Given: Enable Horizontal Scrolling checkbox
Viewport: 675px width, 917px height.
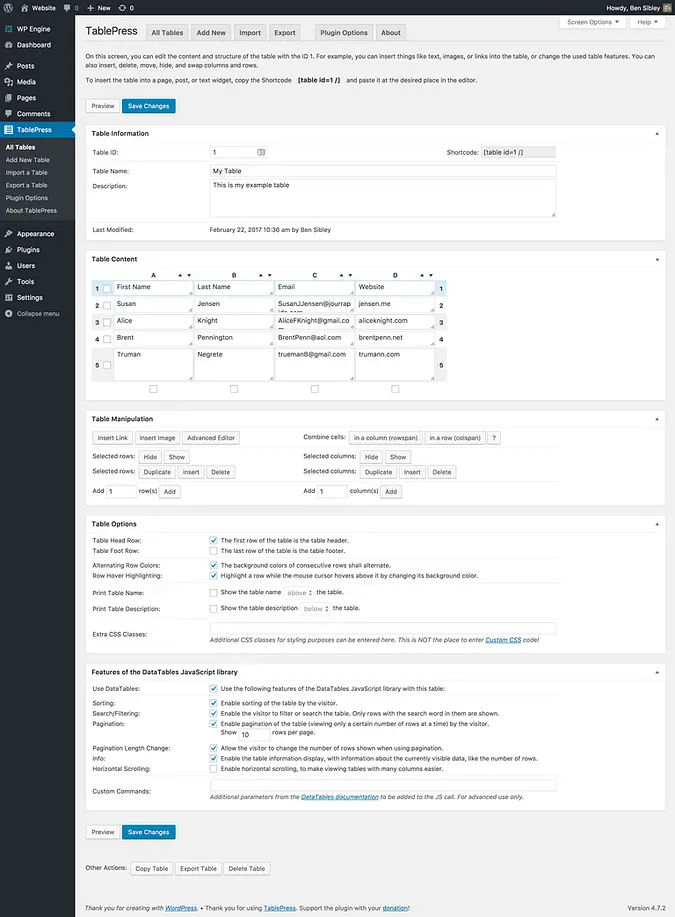Looking at the screenshot, I should [213, 769].
